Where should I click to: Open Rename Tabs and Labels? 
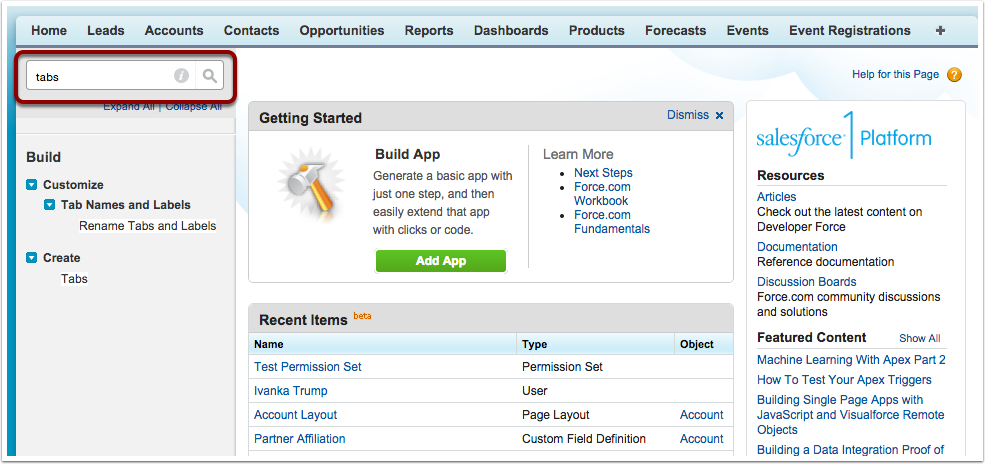click(148, 226)
